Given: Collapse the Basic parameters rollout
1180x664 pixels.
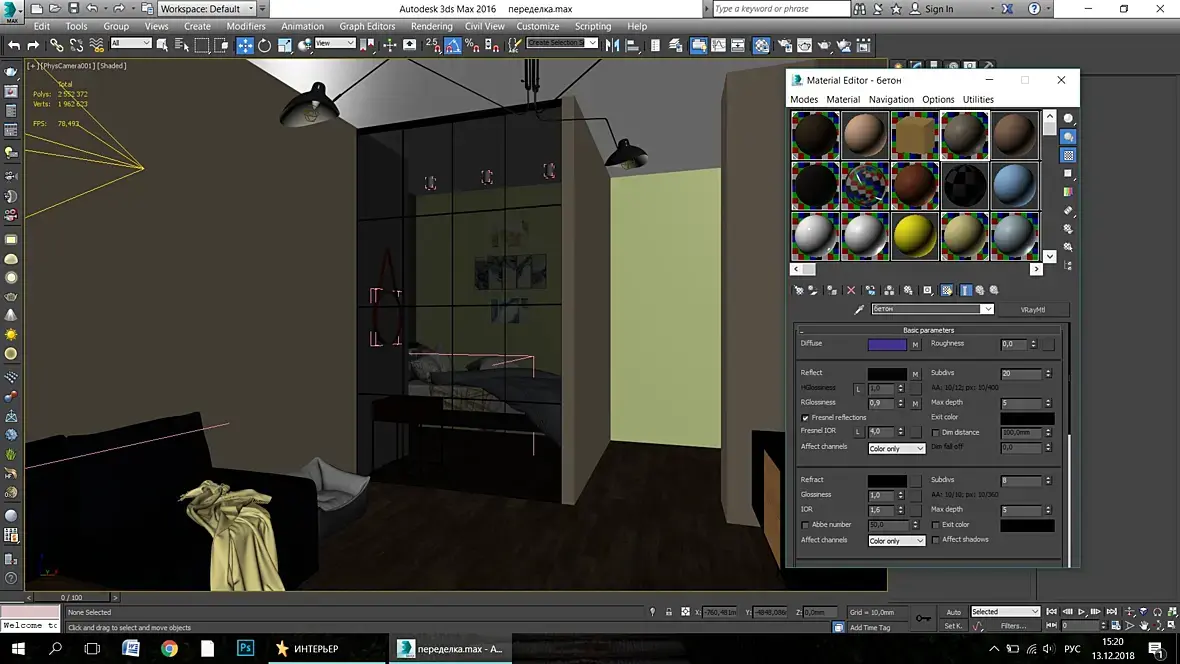Looking at the screenshot, I should tap(928, 330).
